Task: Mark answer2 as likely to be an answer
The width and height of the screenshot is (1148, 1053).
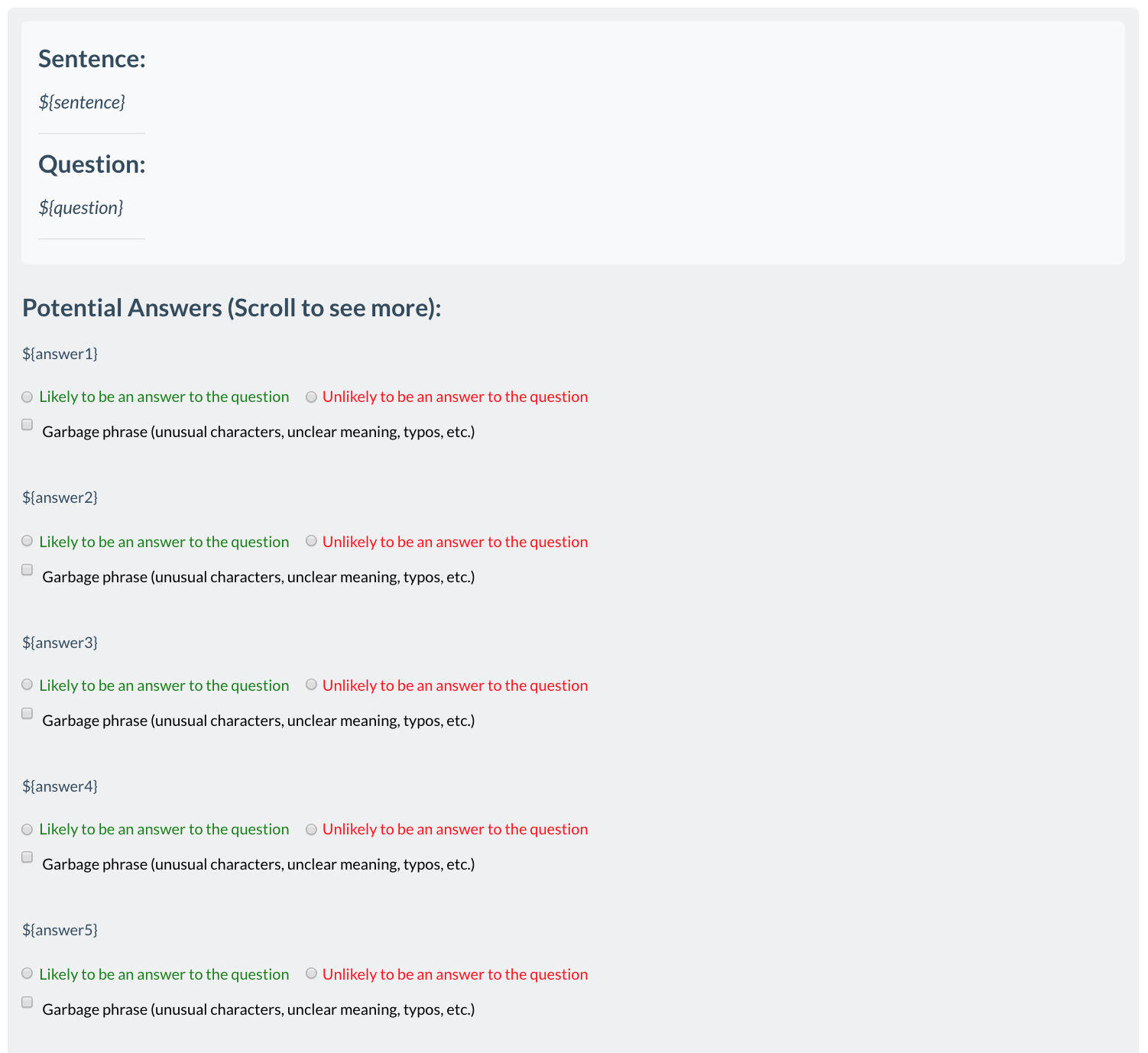Action: (28, 541)
